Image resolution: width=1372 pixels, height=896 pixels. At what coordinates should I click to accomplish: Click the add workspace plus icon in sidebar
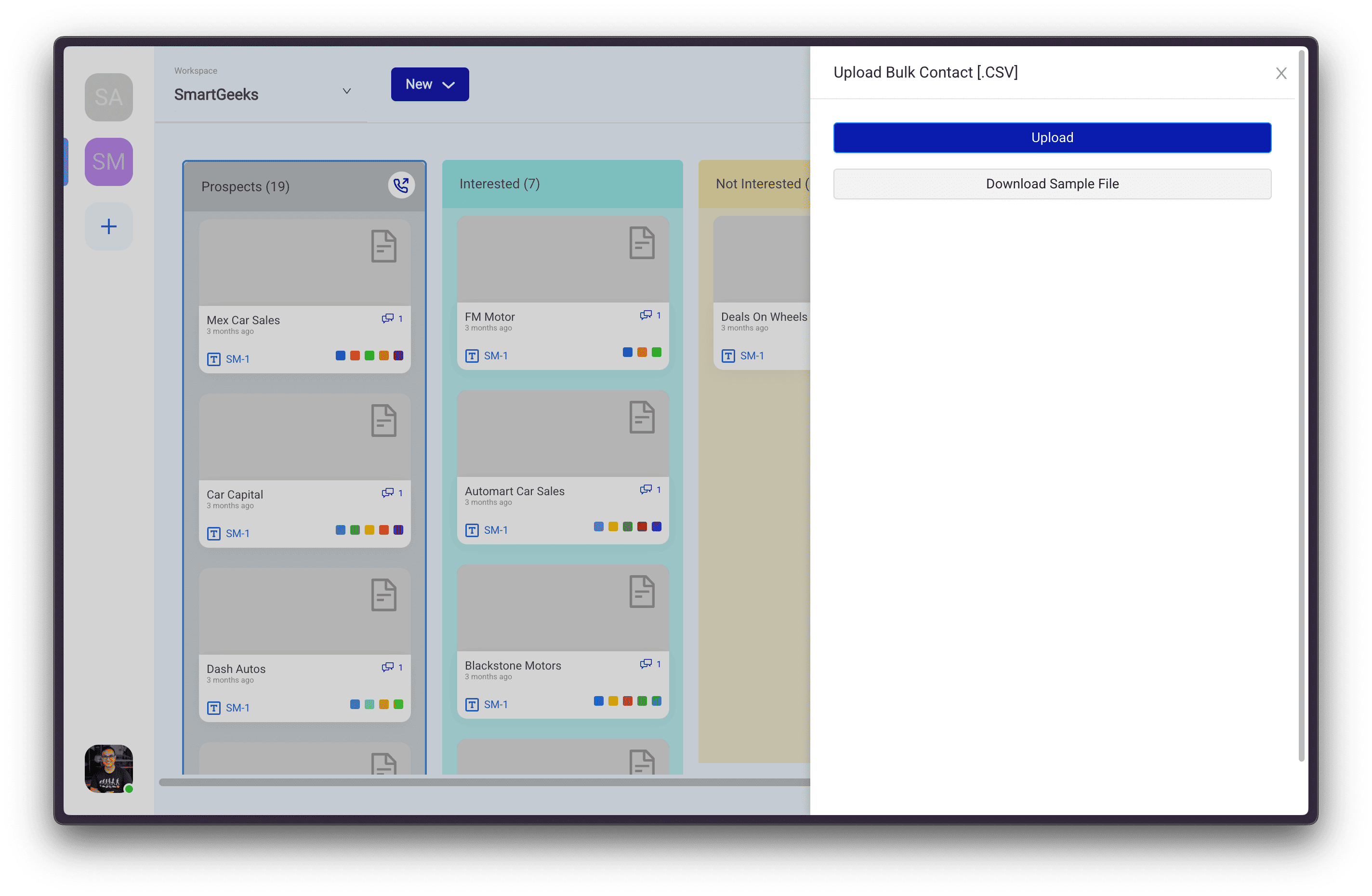pos(108,225)
